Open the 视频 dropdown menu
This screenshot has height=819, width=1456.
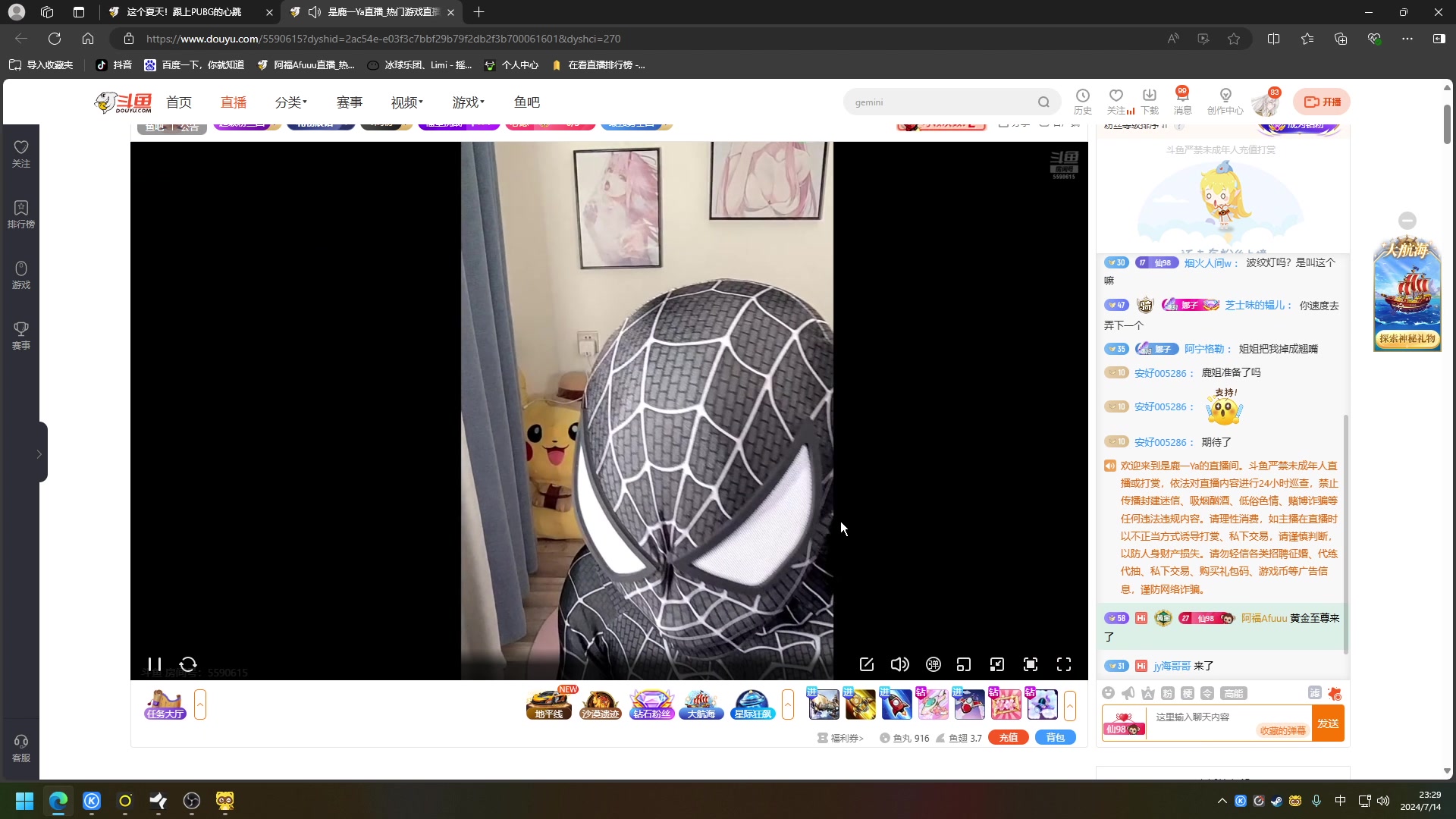point(407,102)
